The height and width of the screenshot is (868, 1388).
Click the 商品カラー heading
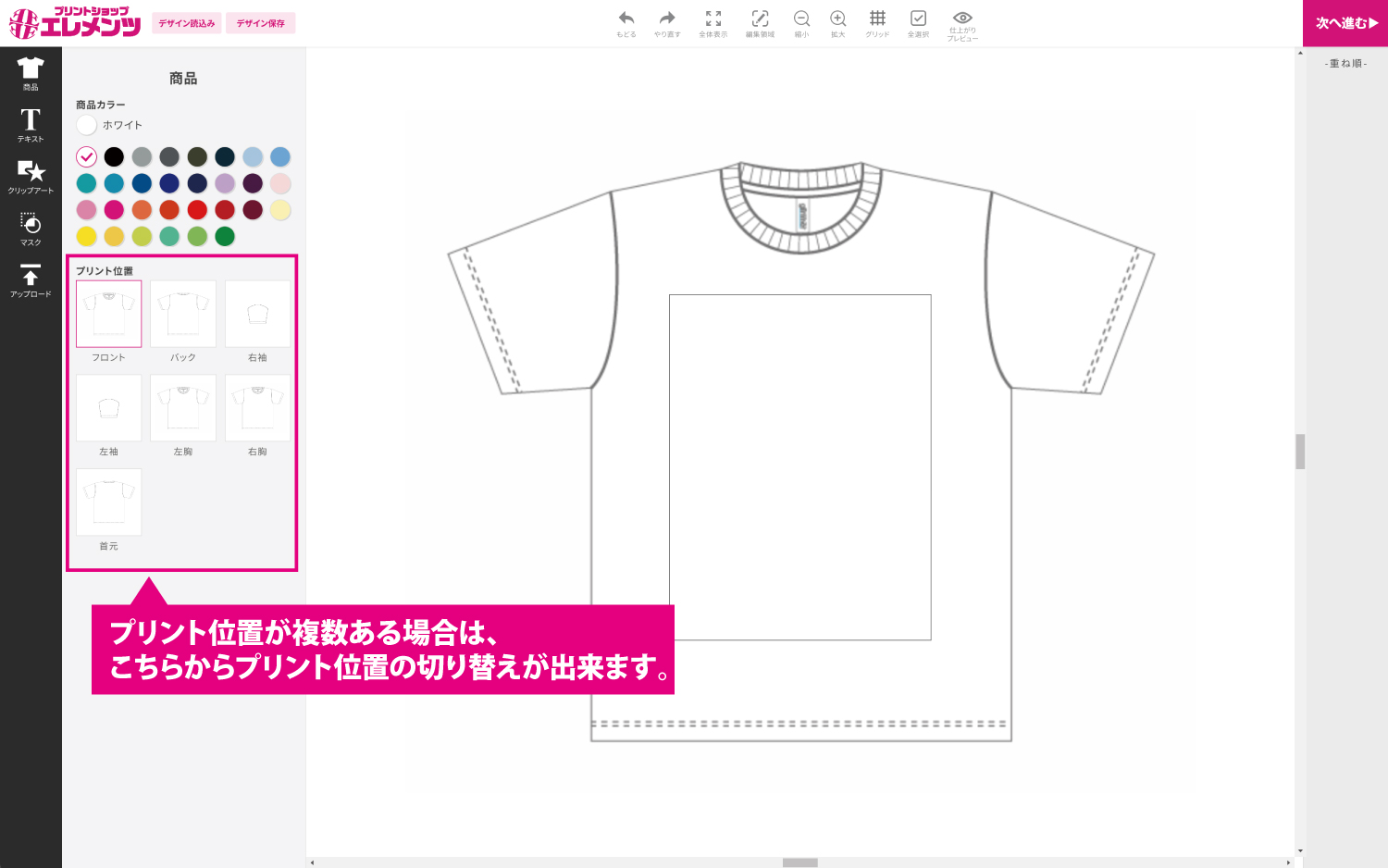click(101, 105)
